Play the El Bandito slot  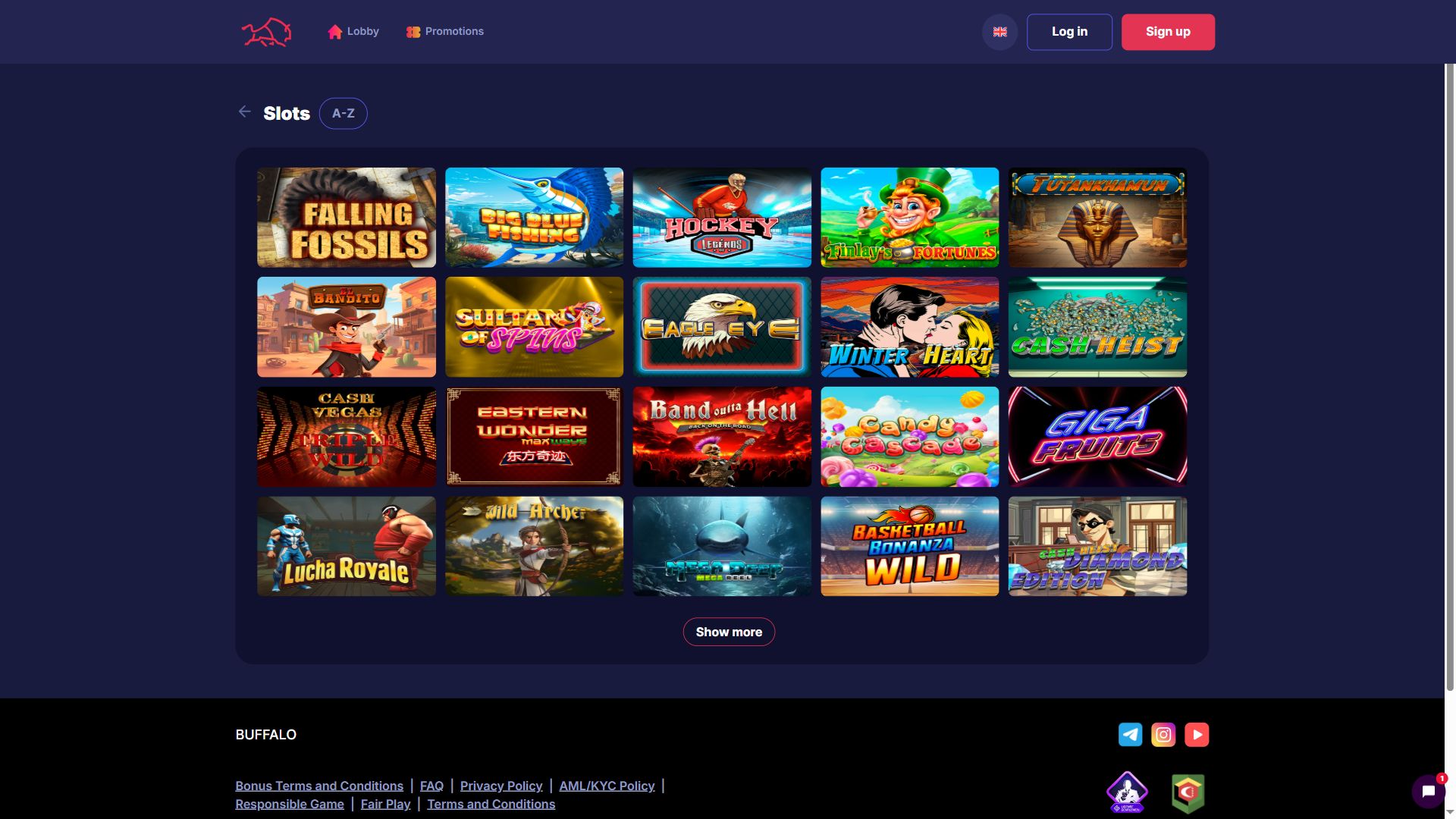point(347,327)
